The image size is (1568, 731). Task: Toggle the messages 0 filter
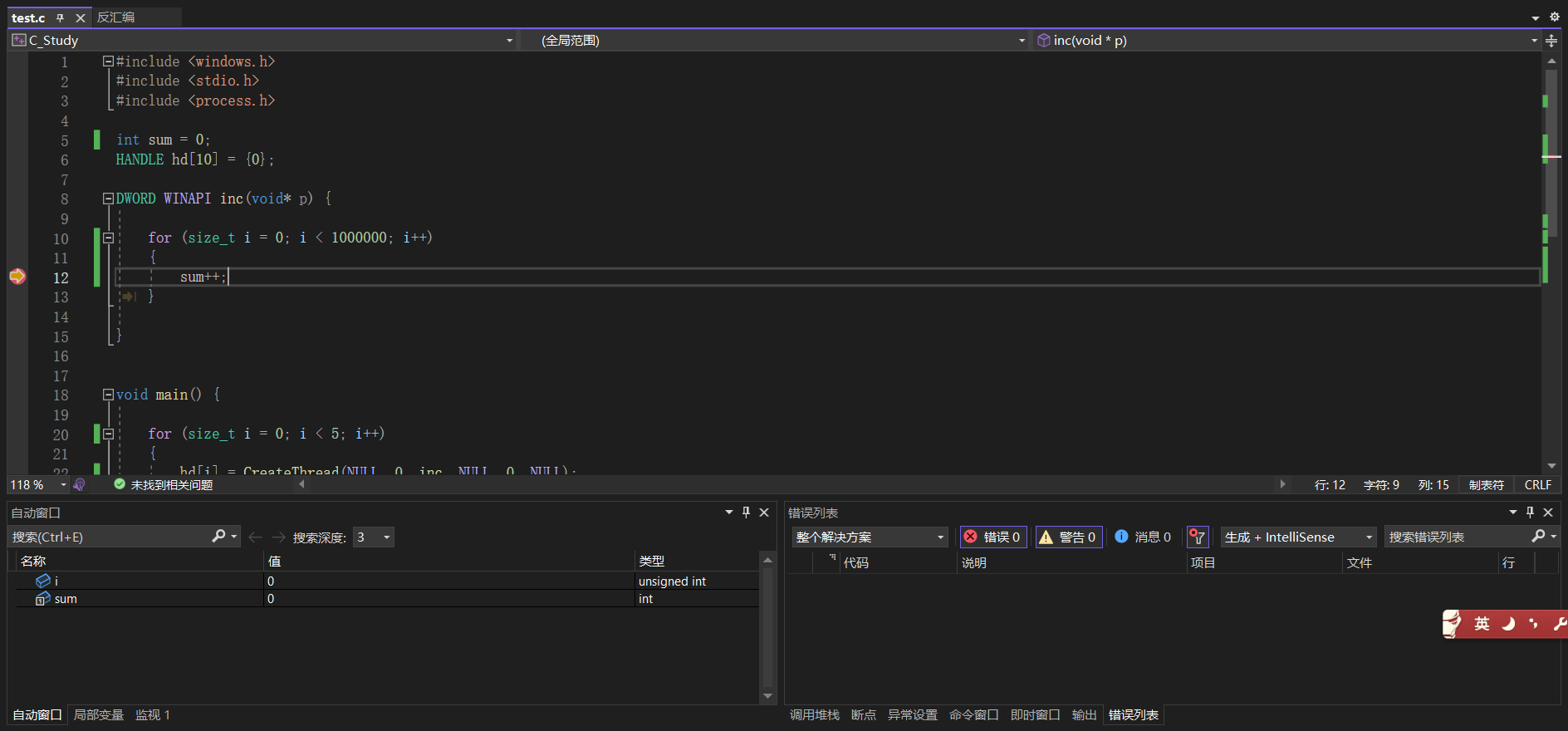[x=1144, y=537]
